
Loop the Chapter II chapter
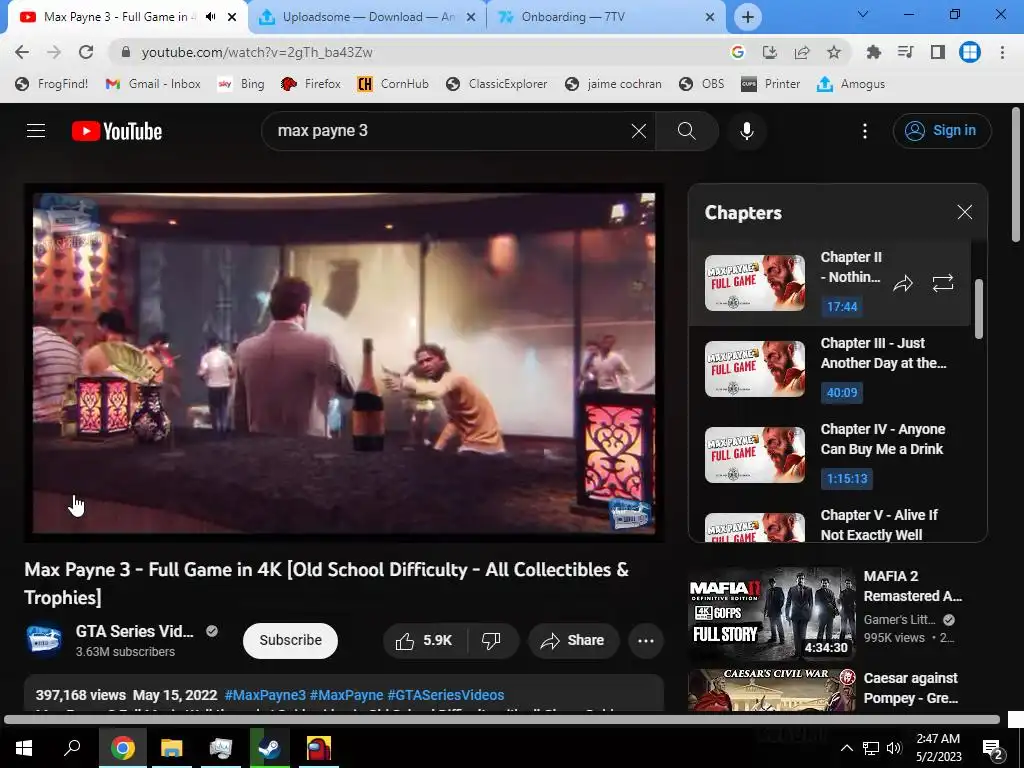click(x=942, y=283)
